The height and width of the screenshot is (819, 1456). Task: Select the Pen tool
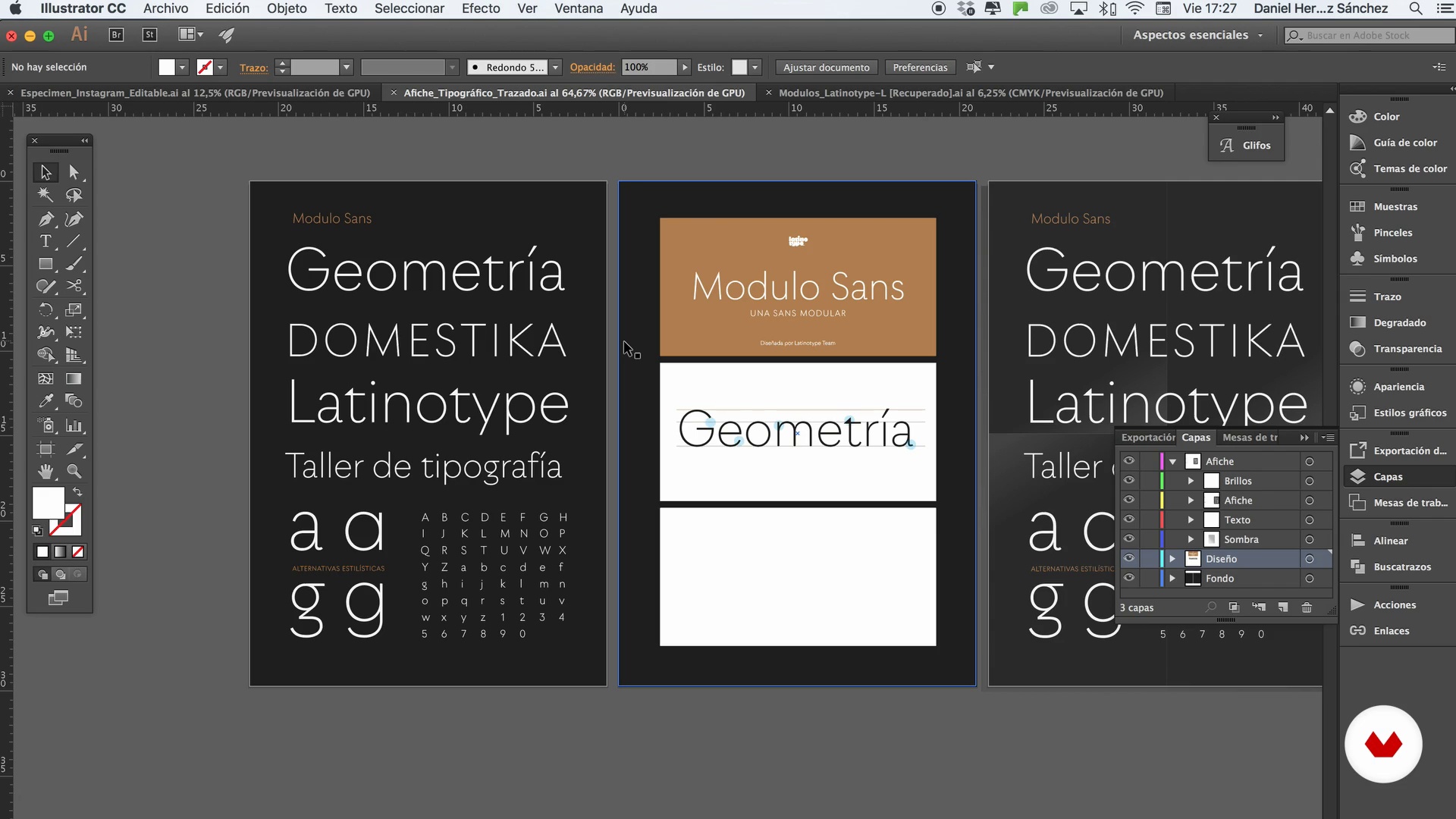45,219
